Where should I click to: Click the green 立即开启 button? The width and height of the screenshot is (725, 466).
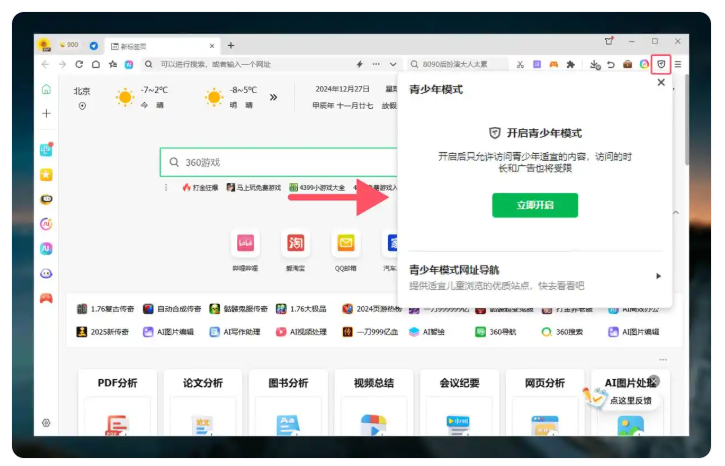tap(535, 205)
